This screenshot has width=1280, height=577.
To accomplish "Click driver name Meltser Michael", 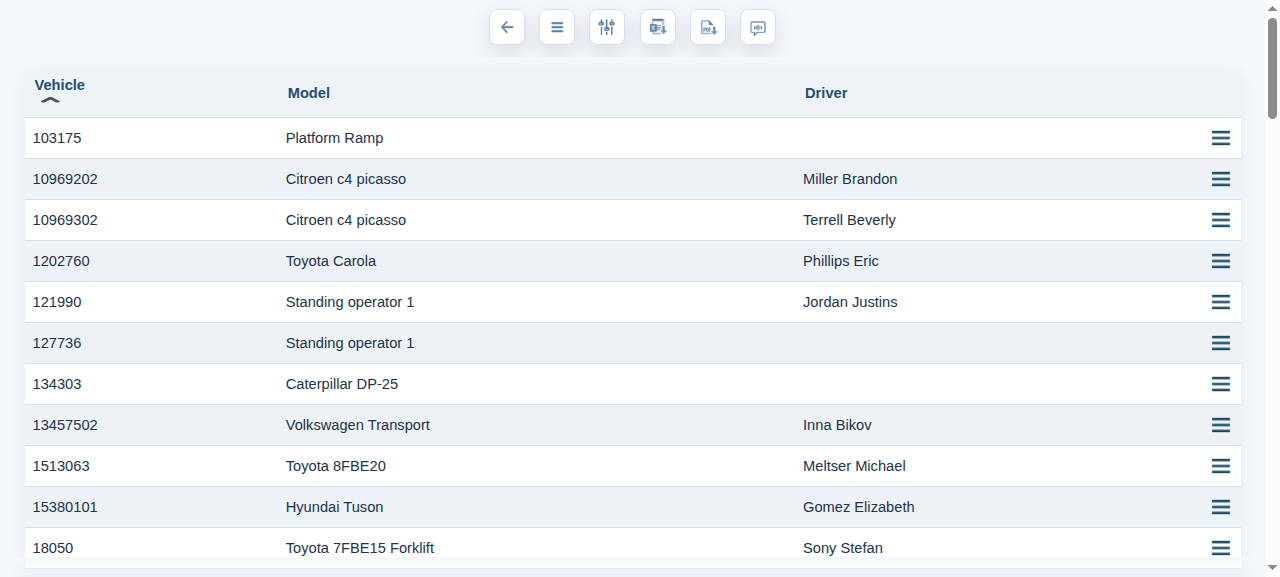I will click(x=854, y=466).
